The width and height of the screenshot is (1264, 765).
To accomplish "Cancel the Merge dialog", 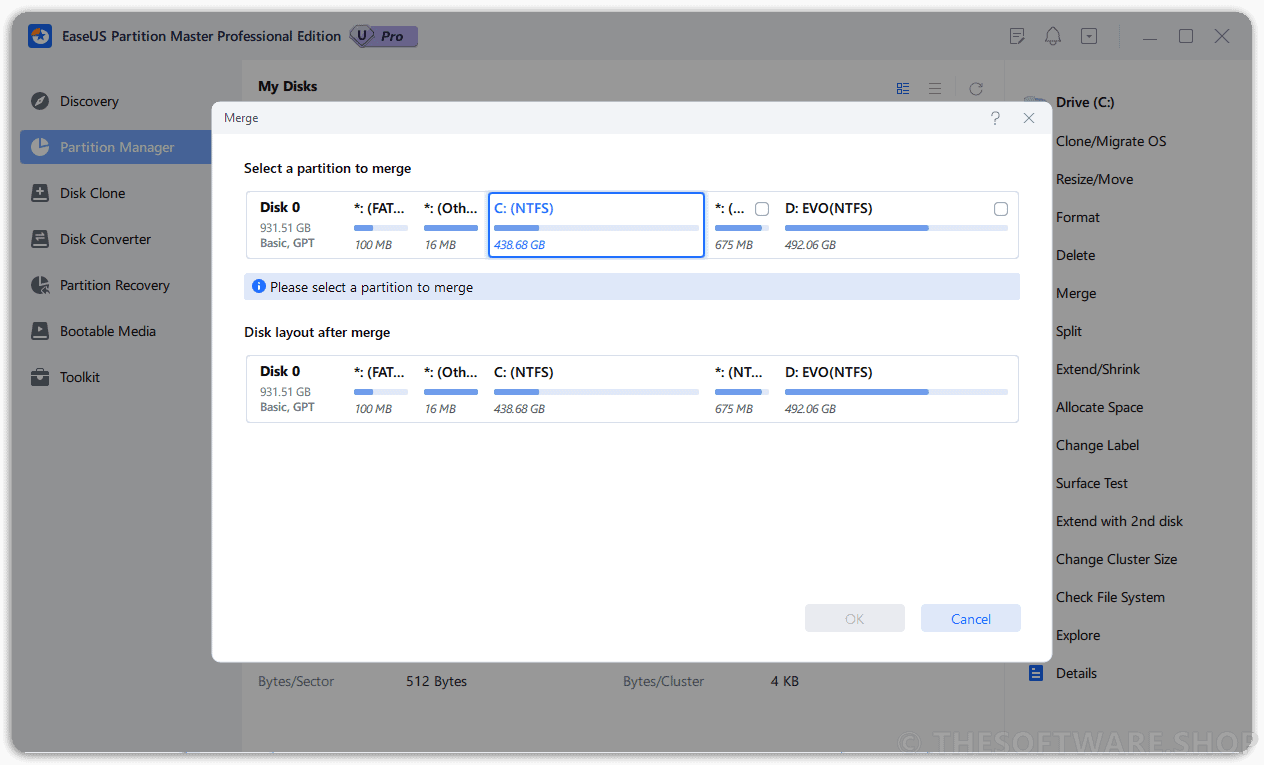I will pyautogui.click(x=971, y=618).
